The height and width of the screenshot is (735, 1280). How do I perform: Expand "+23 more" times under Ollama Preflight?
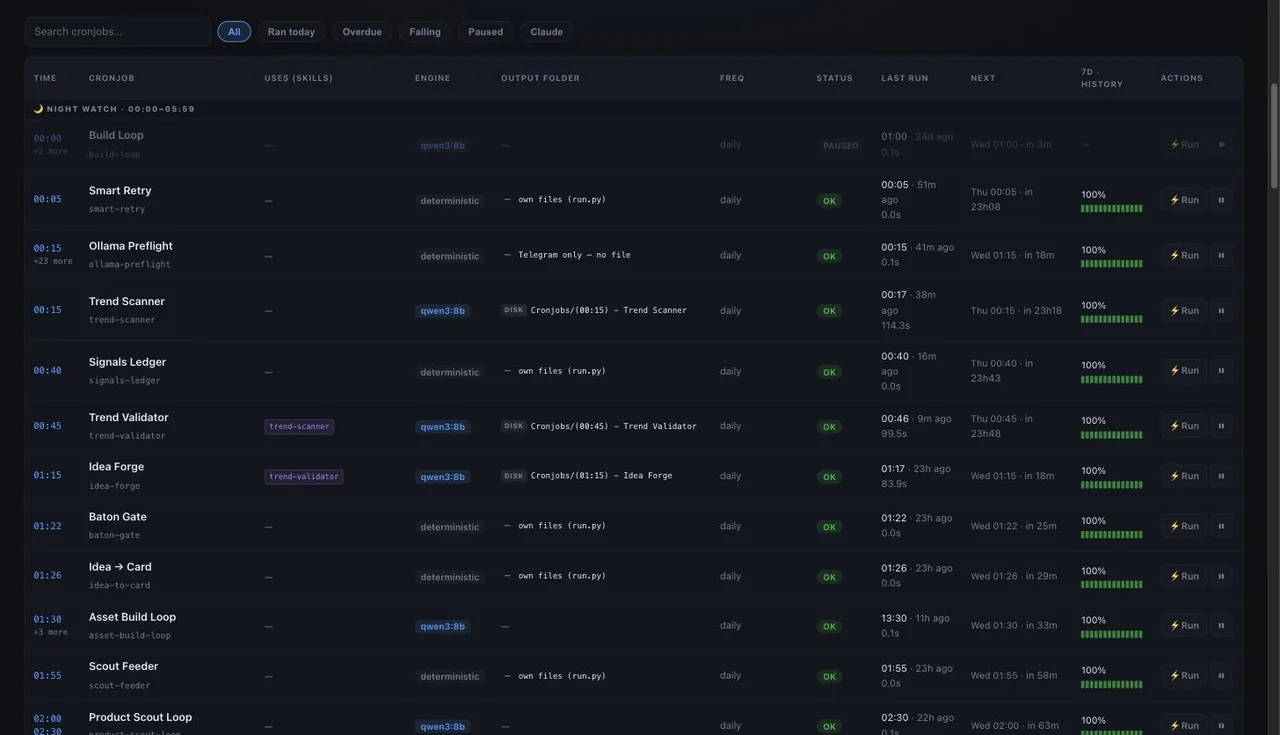pyautogui.click(x=53, y=261)
